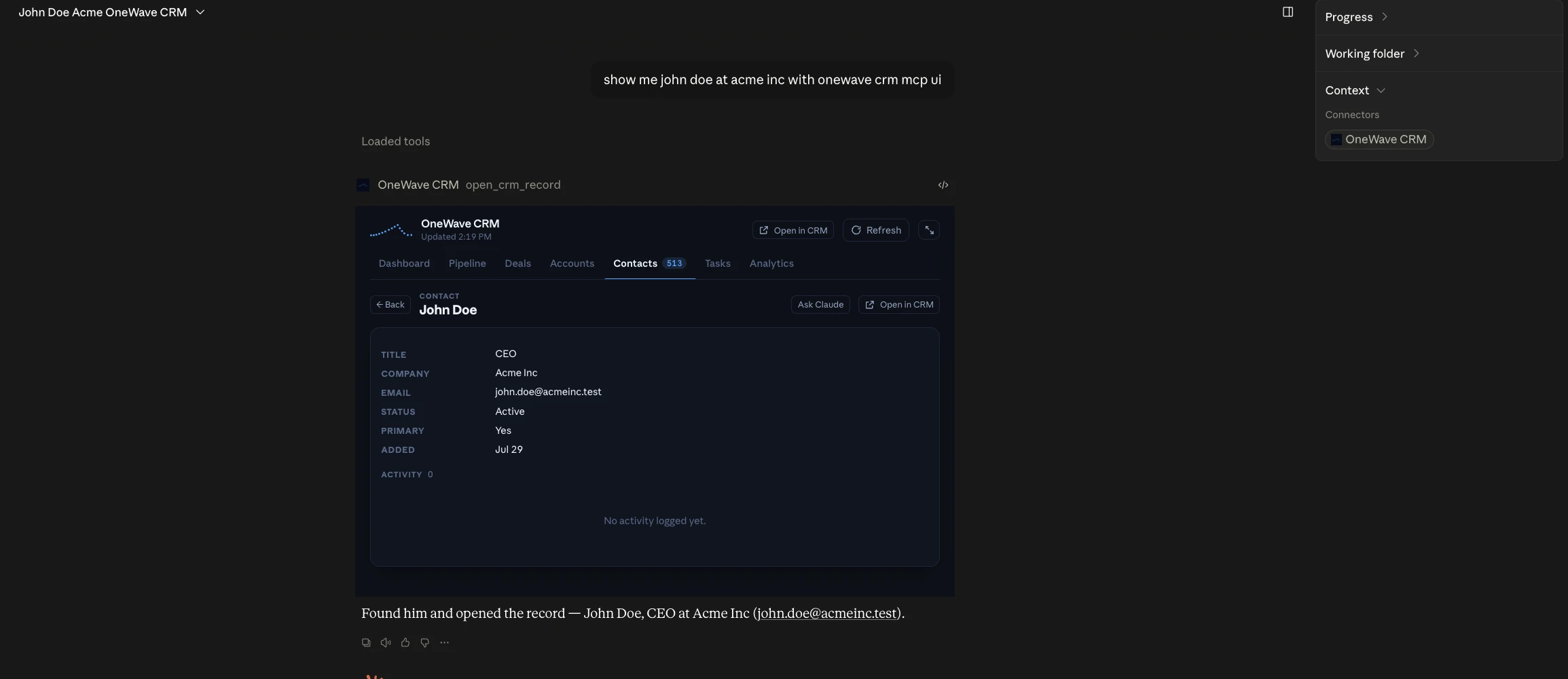Image resolution: width=1568 pixels, height=679 pixels.
Task: Show raw code view of tool result
Action: [x=943, y=185]
